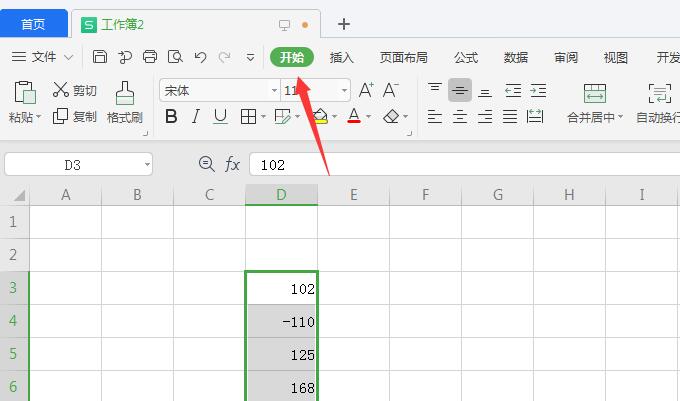Image resolution: width=680 pixels, height=401 pixels.
Task: Switch to the 审阅 ribbon tab
Action: tap(566, 57)
